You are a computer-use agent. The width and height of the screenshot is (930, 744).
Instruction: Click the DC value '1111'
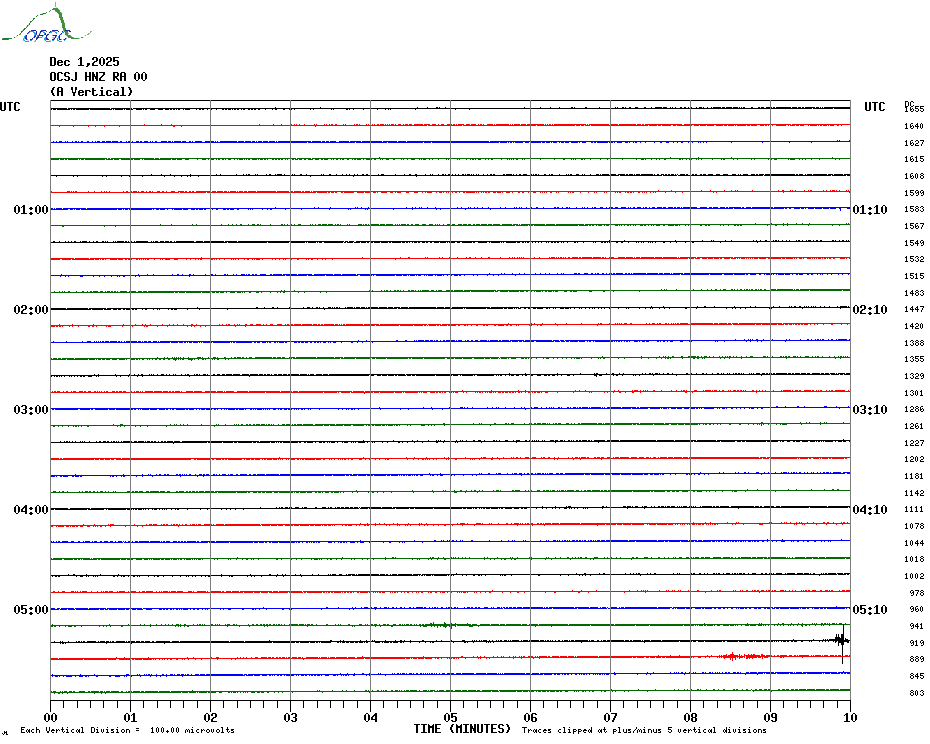coord(914,510)
